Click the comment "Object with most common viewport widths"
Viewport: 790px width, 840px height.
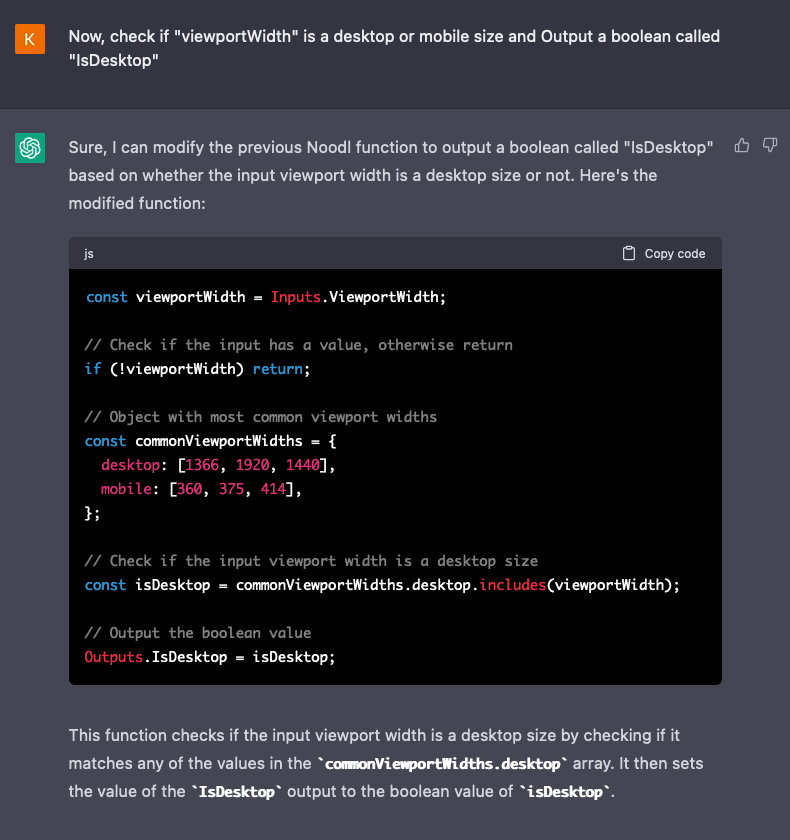click(x=261, y=417)
